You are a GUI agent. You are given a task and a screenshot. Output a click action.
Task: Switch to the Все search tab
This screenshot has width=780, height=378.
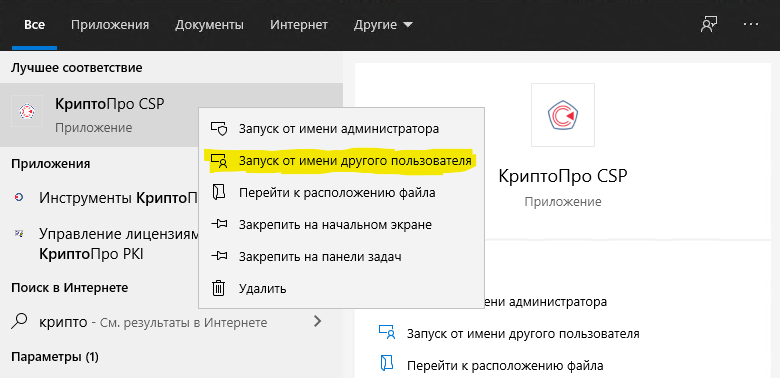tap(34, 24)
